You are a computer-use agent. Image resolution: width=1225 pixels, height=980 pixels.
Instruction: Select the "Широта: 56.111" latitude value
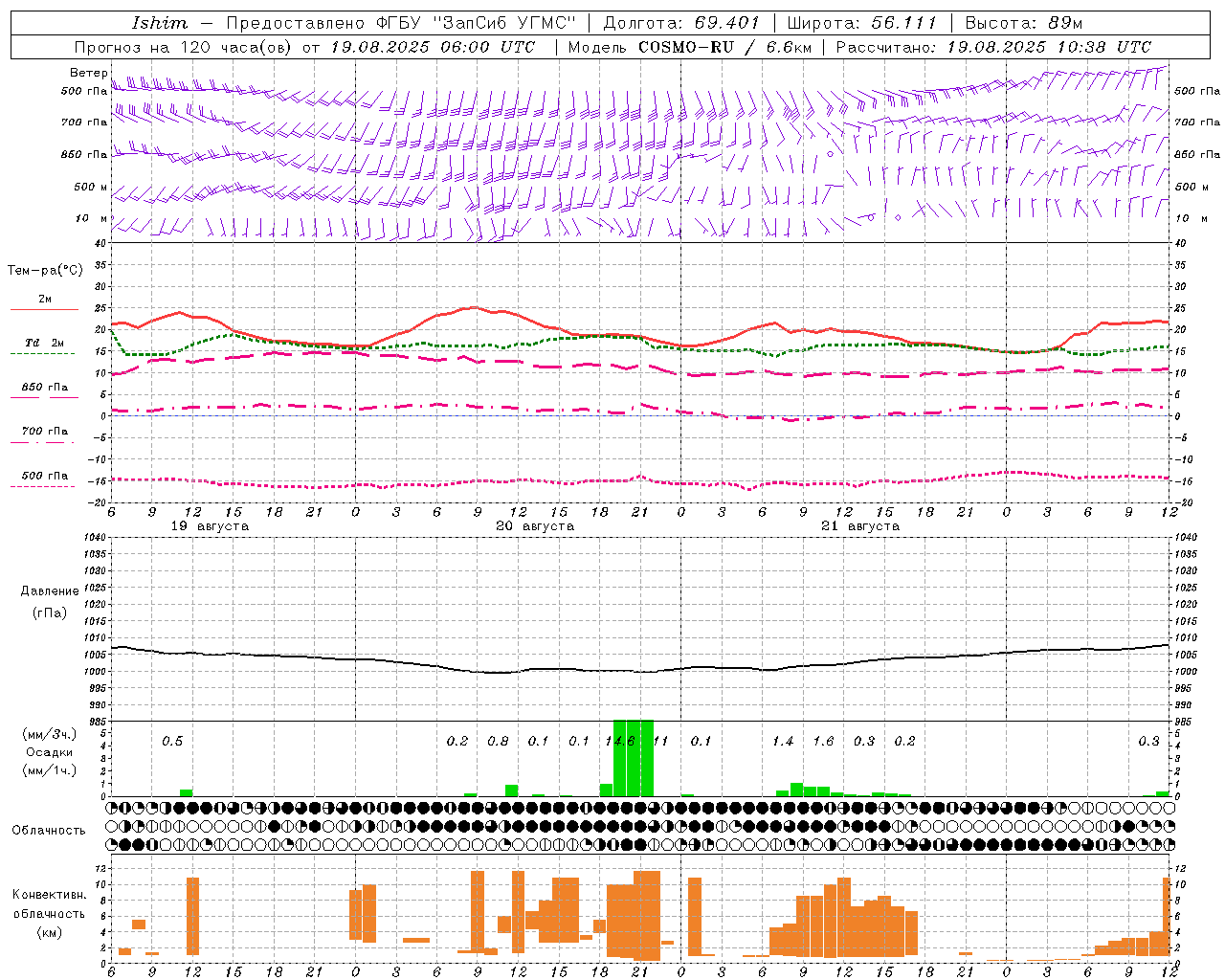[x=861, y=23]
